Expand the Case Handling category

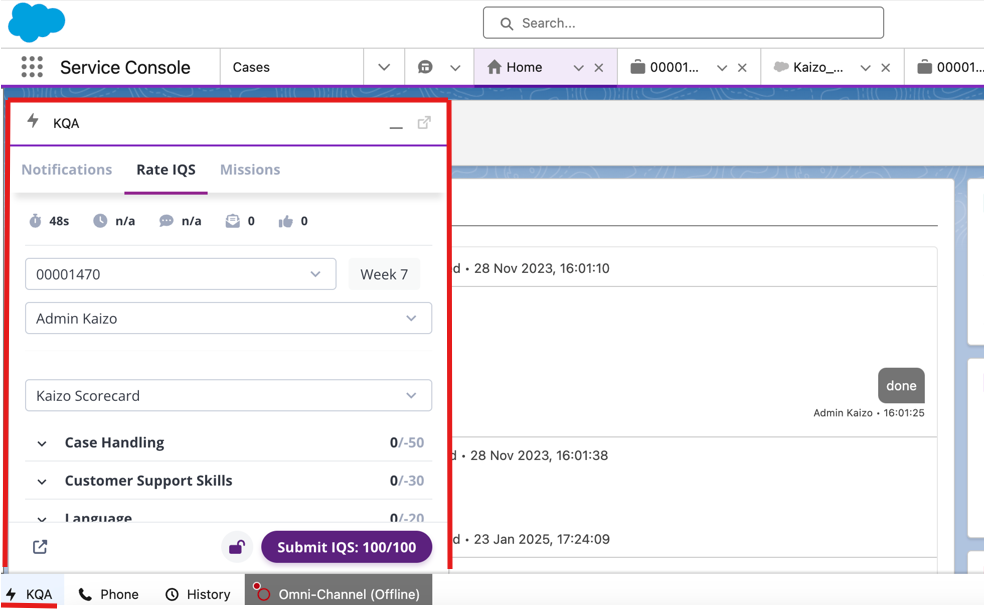pos(41,443)
